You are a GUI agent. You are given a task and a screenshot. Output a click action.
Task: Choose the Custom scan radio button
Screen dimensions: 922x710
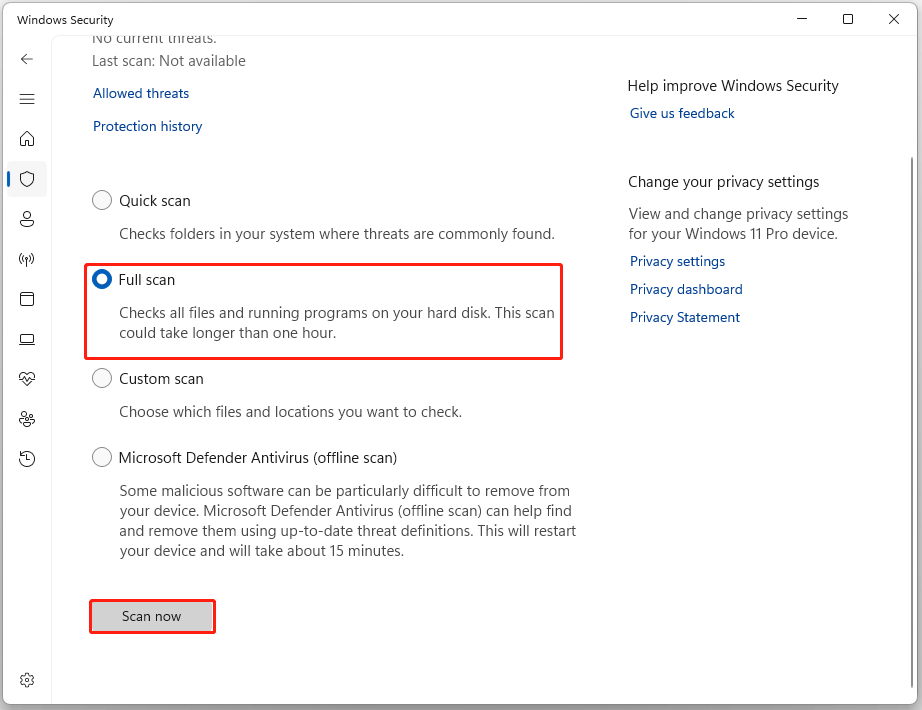tap(102, 378)
